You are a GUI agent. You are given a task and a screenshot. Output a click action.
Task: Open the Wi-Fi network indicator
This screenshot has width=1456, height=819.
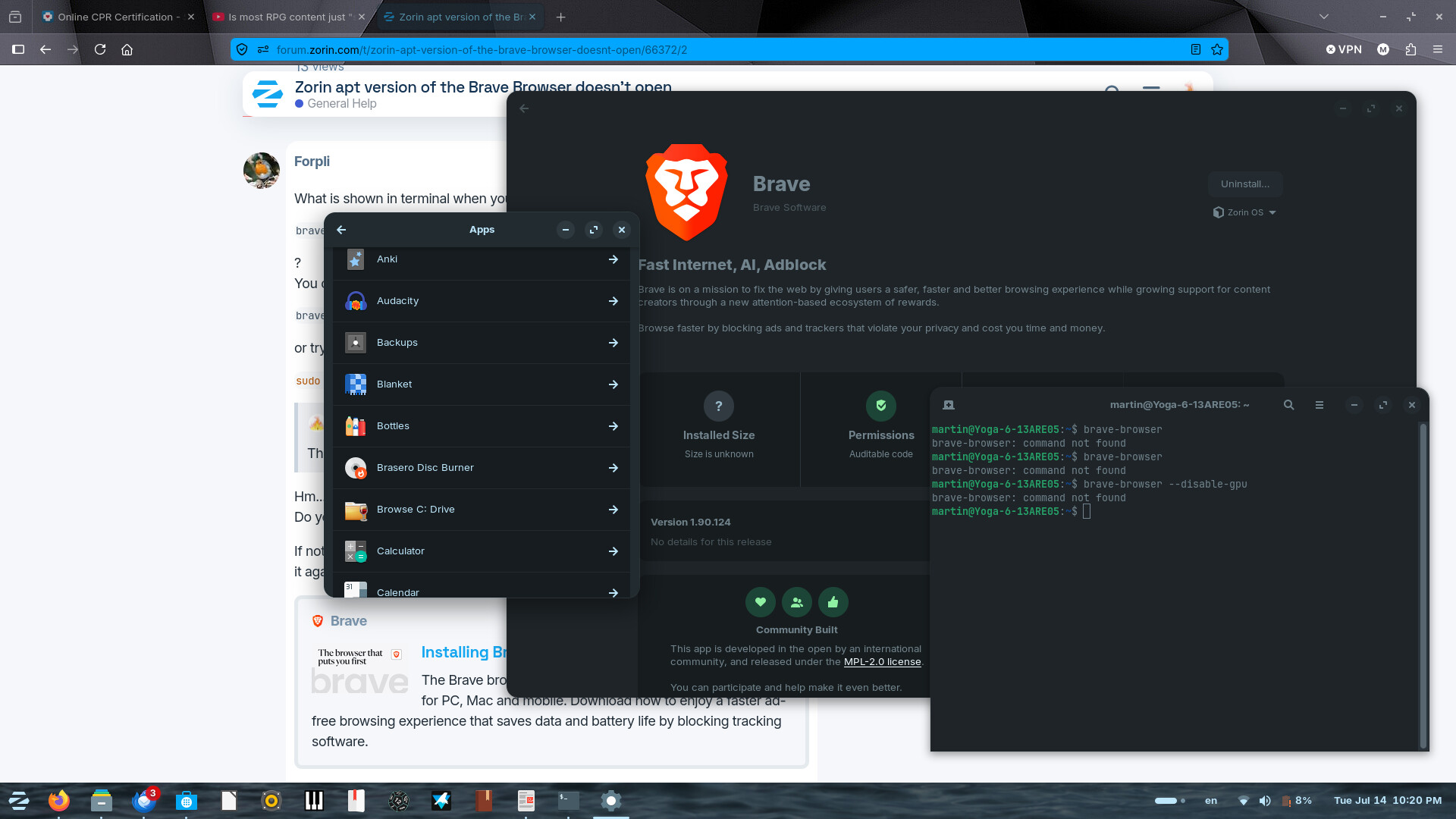click(x=1244, y=801)
